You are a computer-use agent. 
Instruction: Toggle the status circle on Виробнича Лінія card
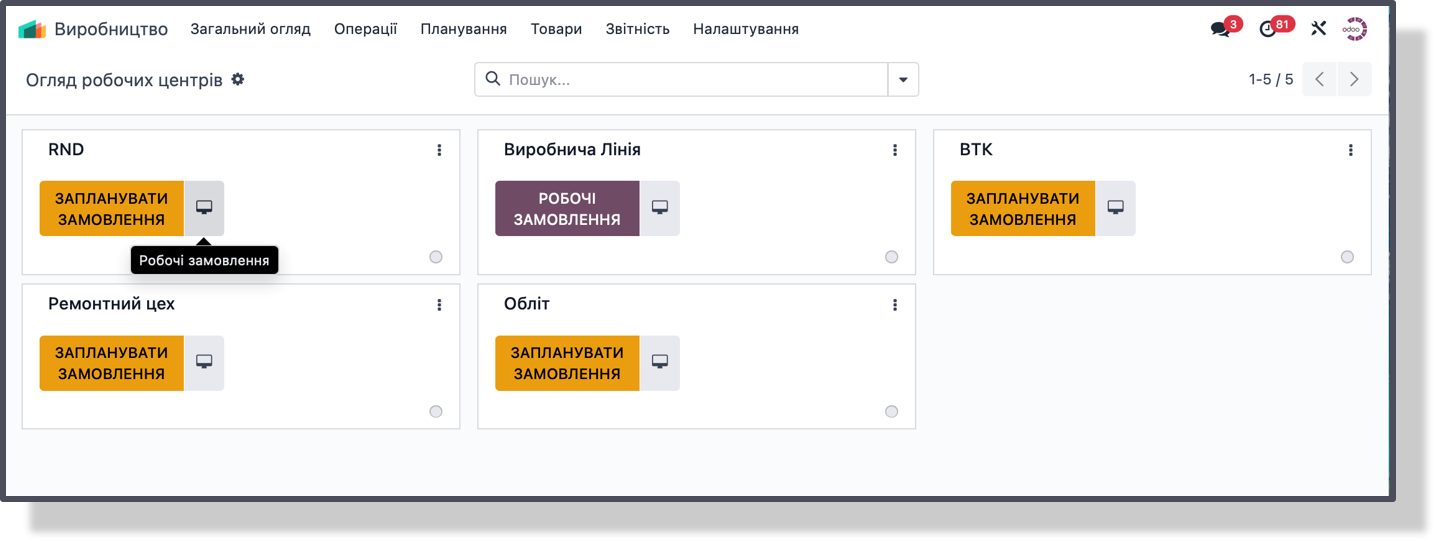892,257
